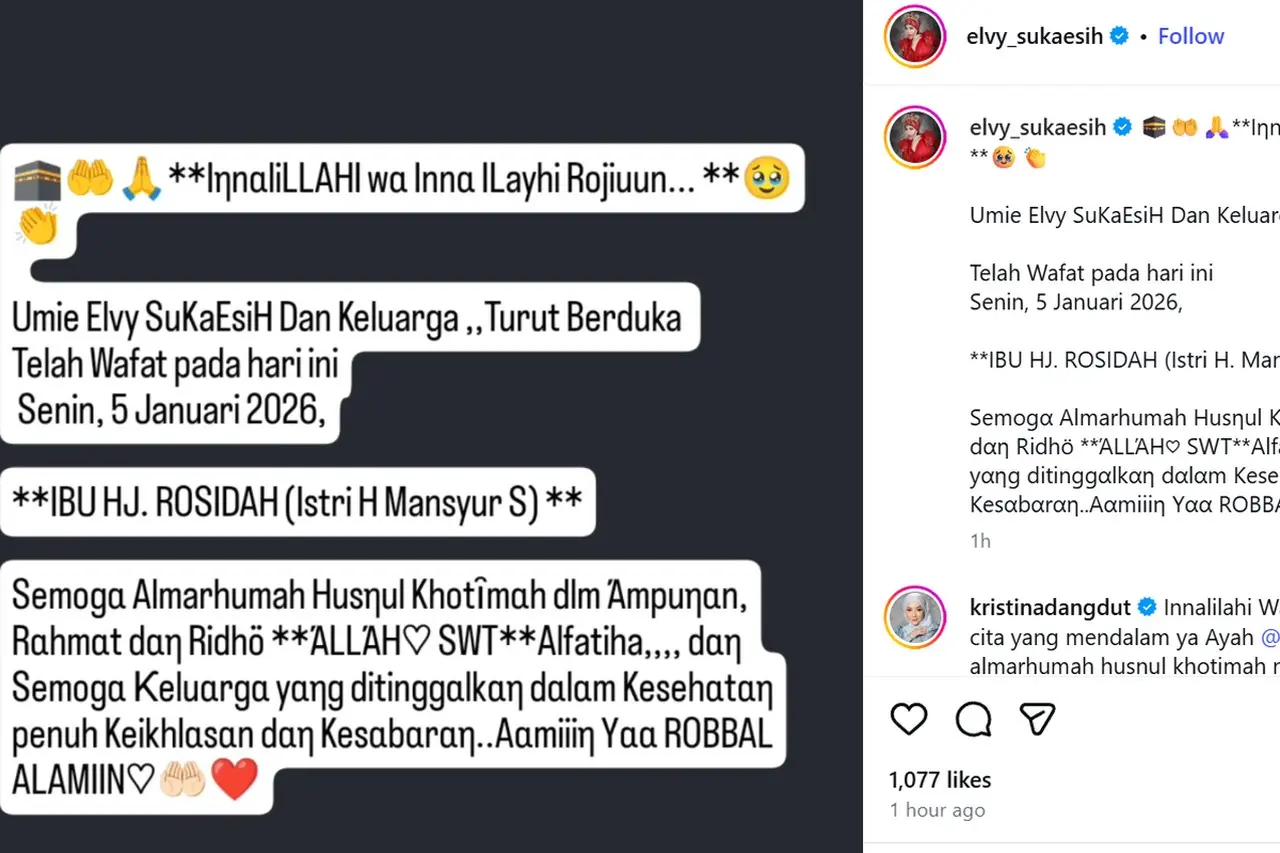Like the post with heart icon
This screenshot has height=853, width=1280.
coord(909,719)
